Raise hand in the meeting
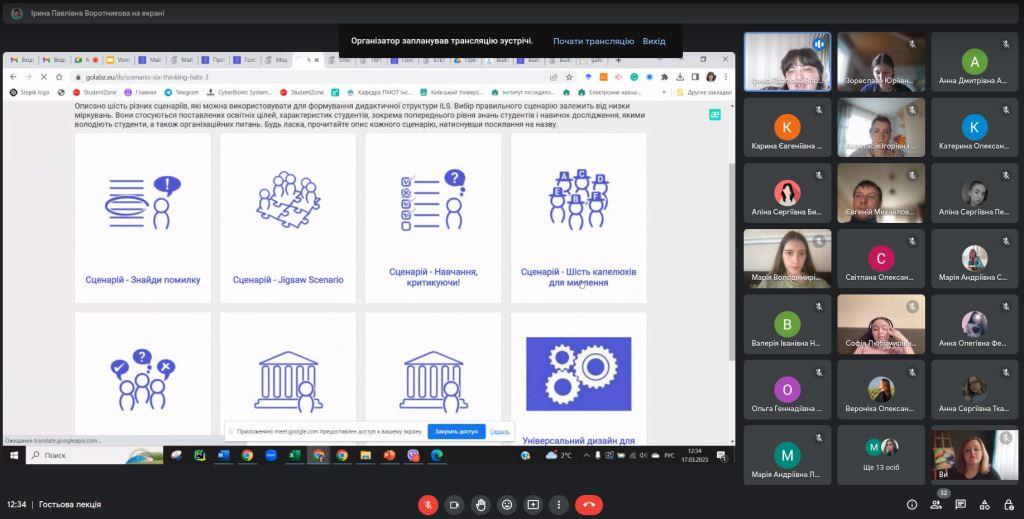Image resolution: width=1024 pixels, height=519 pixels. (x=481, y=505)
